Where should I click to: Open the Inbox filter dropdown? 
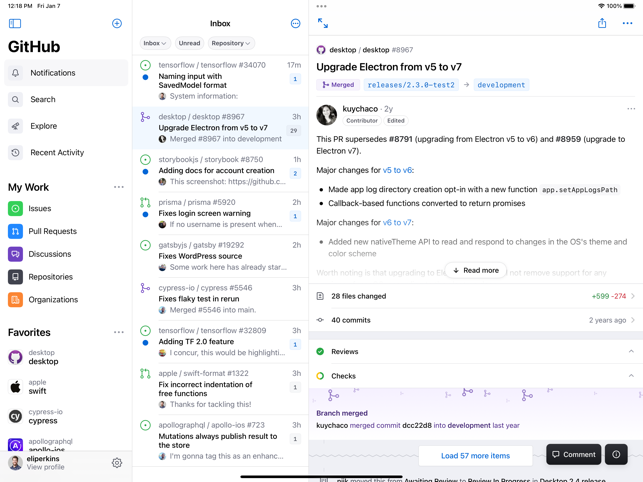pyautogui.click(x=155, y=43)
